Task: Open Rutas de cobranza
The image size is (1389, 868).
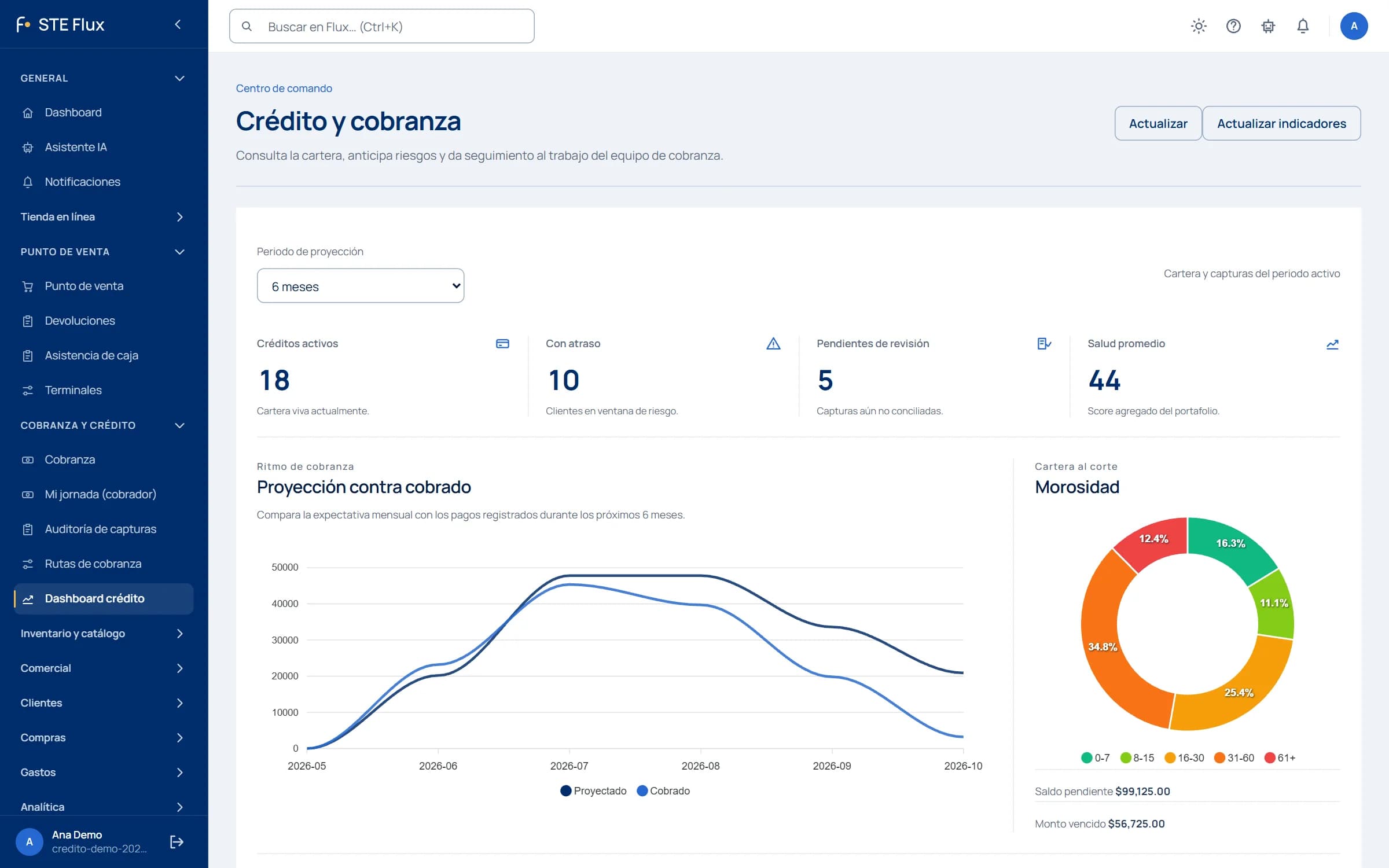Action: 103,564
